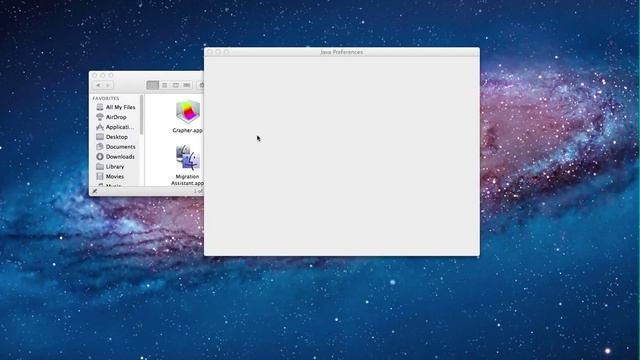Click the FAVORITES sidebar heading

(106, 98)
